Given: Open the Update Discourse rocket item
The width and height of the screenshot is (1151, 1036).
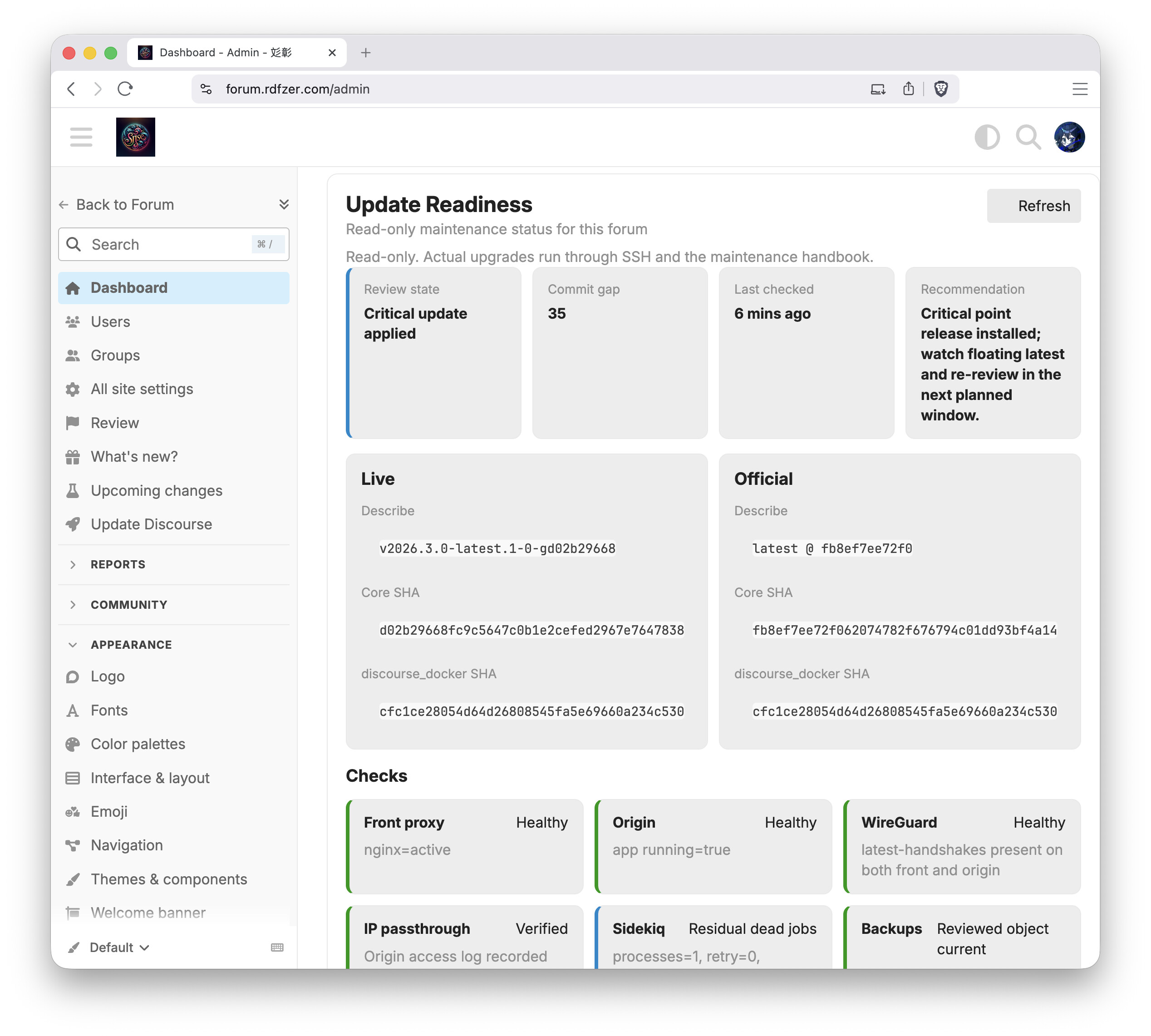Looking at the screenshot, I should [x=151, y=524].
